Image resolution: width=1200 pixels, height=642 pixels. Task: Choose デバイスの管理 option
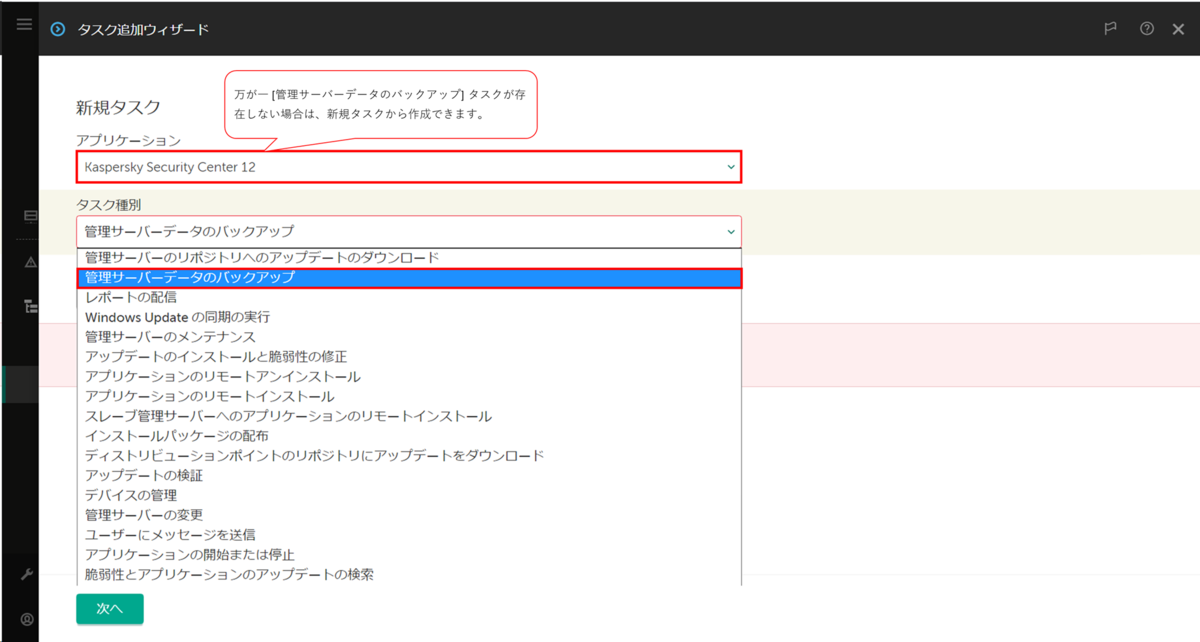tap(409, 495)
